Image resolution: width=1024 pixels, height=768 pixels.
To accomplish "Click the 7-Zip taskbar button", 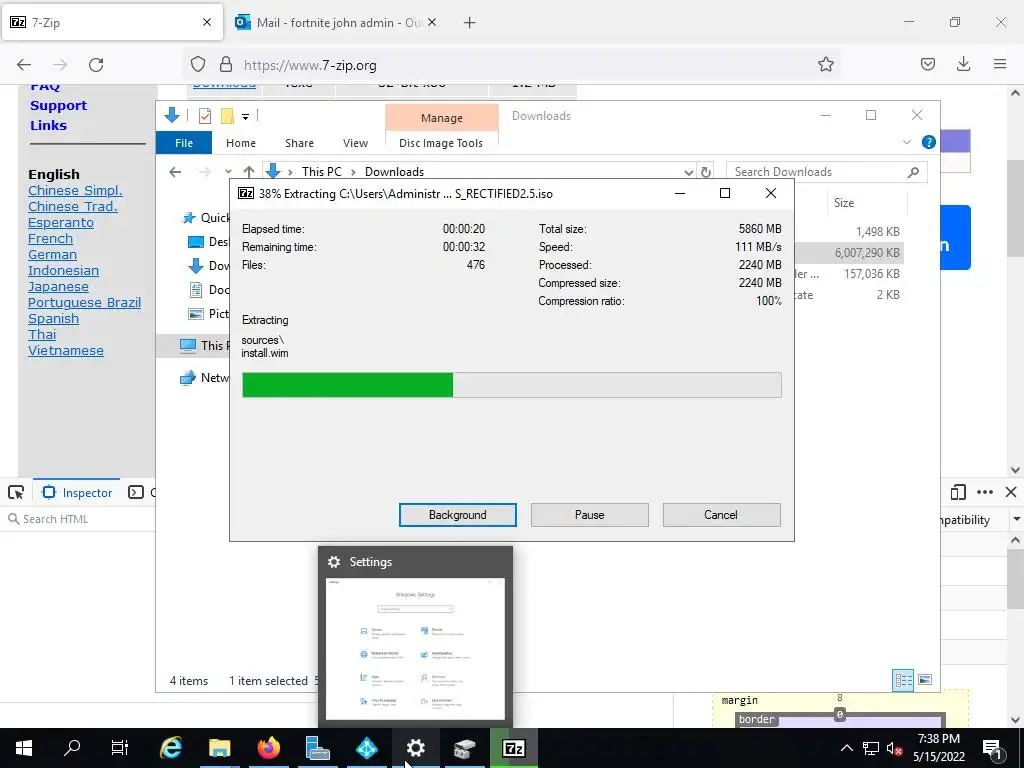I will 513,748.
